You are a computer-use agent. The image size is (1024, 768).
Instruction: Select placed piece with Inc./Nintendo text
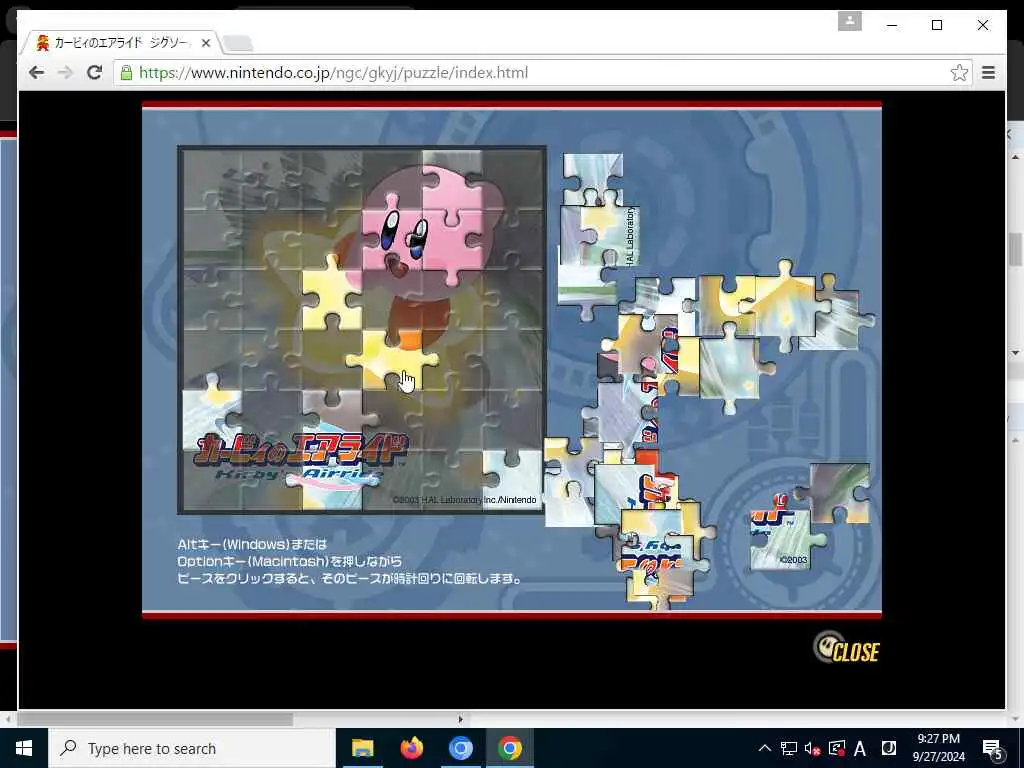click(x=513, y=480)
